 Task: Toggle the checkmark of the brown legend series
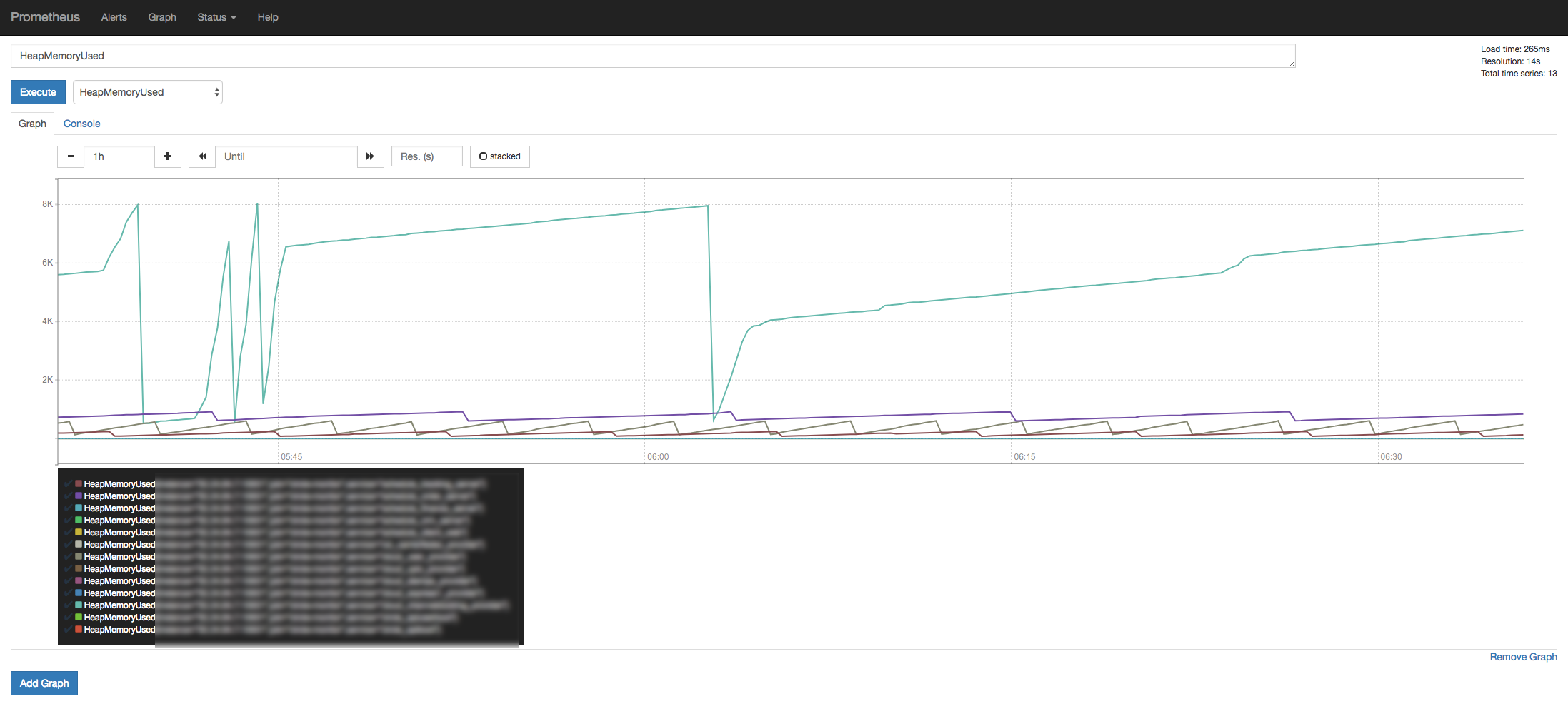69,569
